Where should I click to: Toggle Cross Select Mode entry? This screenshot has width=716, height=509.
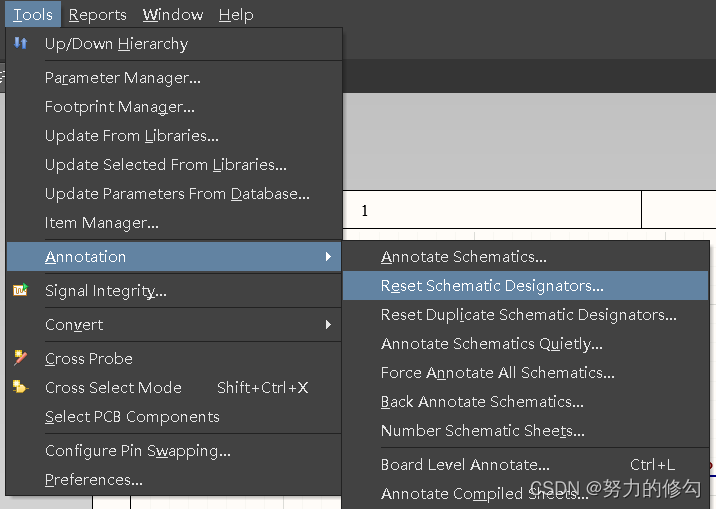pos(174,388)
